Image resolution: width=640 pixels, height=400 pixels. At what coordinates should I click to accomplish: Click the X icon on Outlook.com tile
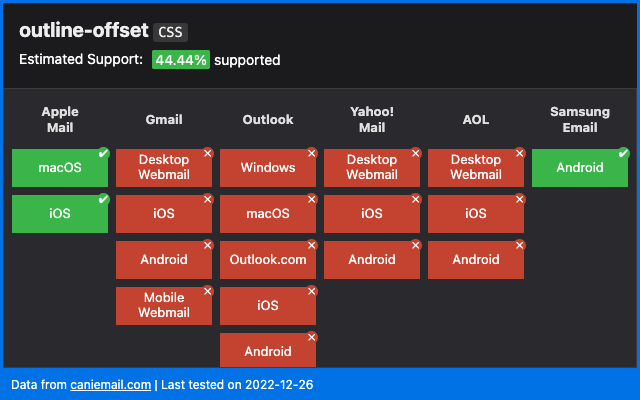click(x=311, y=245)
